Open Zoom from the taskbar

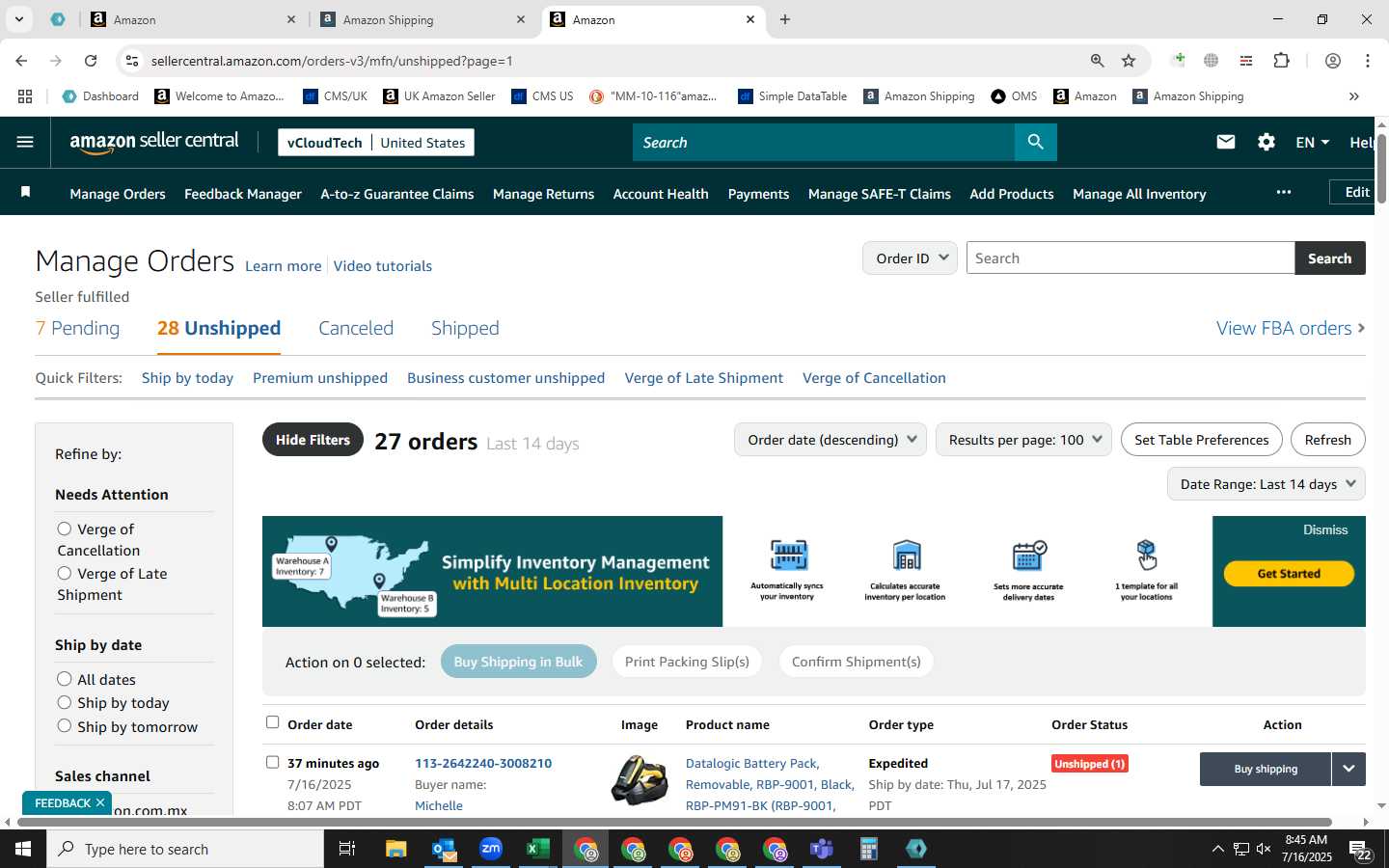[x=491, y=849]
